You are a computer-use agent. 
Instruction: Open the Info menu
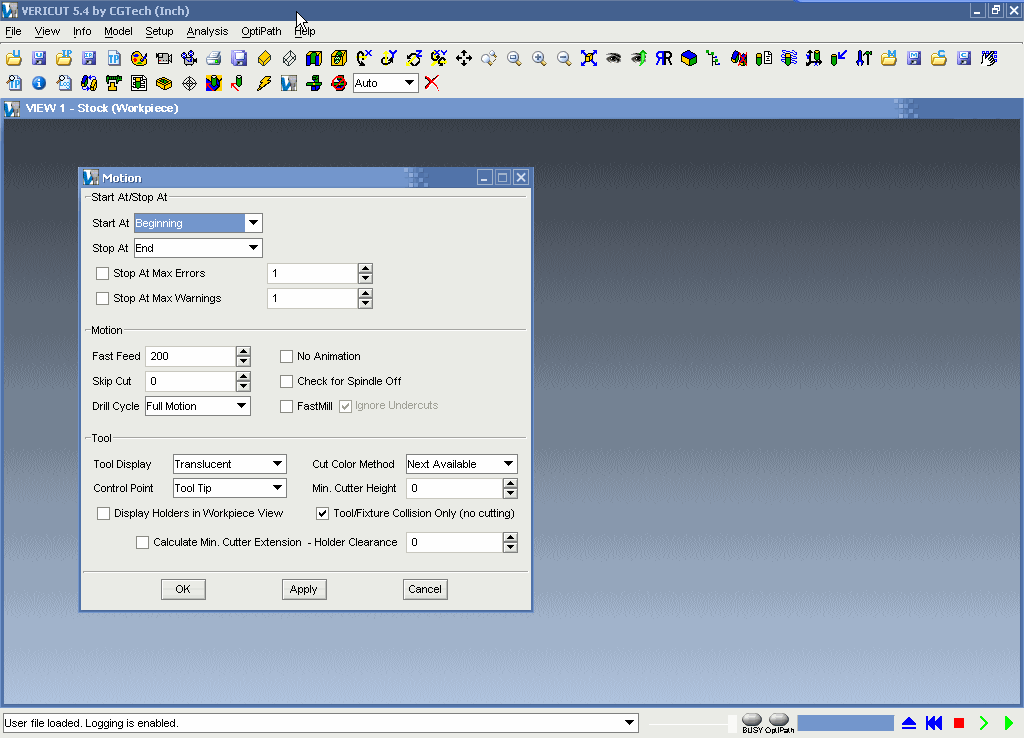point(82,31)
